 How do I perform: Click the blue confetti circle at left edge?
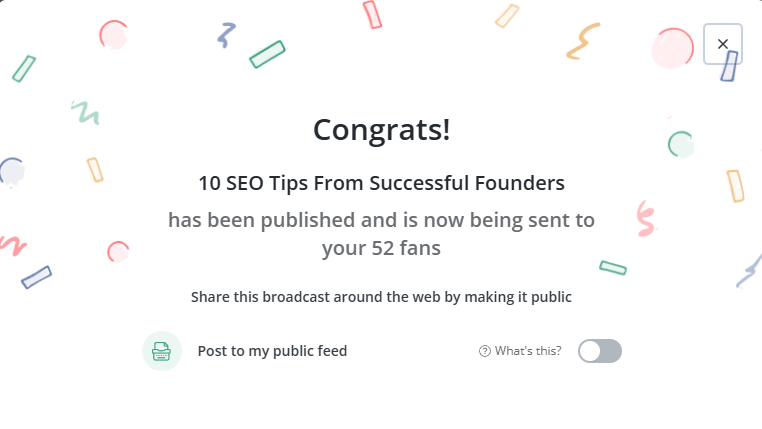tap(11, 172)
